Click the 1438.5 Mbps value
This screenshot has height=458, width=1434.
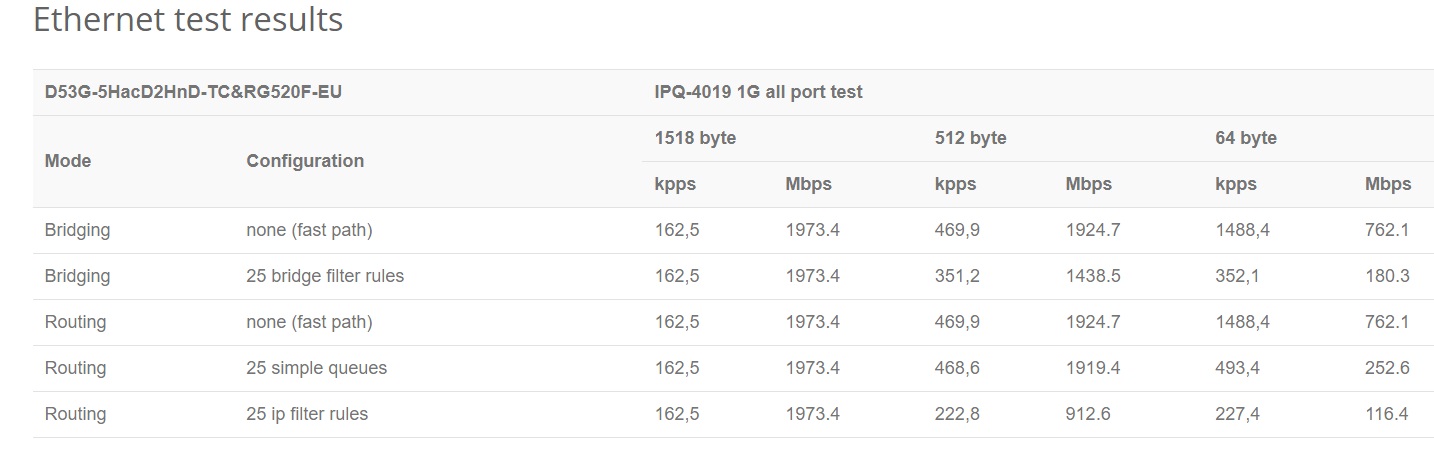pyautogui.click(x=1093, y=276)
